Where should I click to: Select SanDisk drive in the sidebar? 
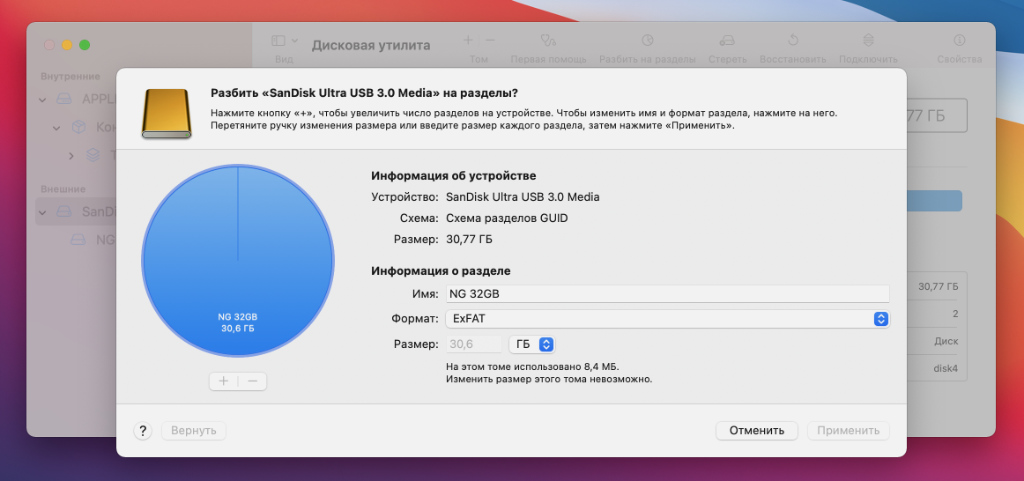pyautogui.click(x=76, y=212)
